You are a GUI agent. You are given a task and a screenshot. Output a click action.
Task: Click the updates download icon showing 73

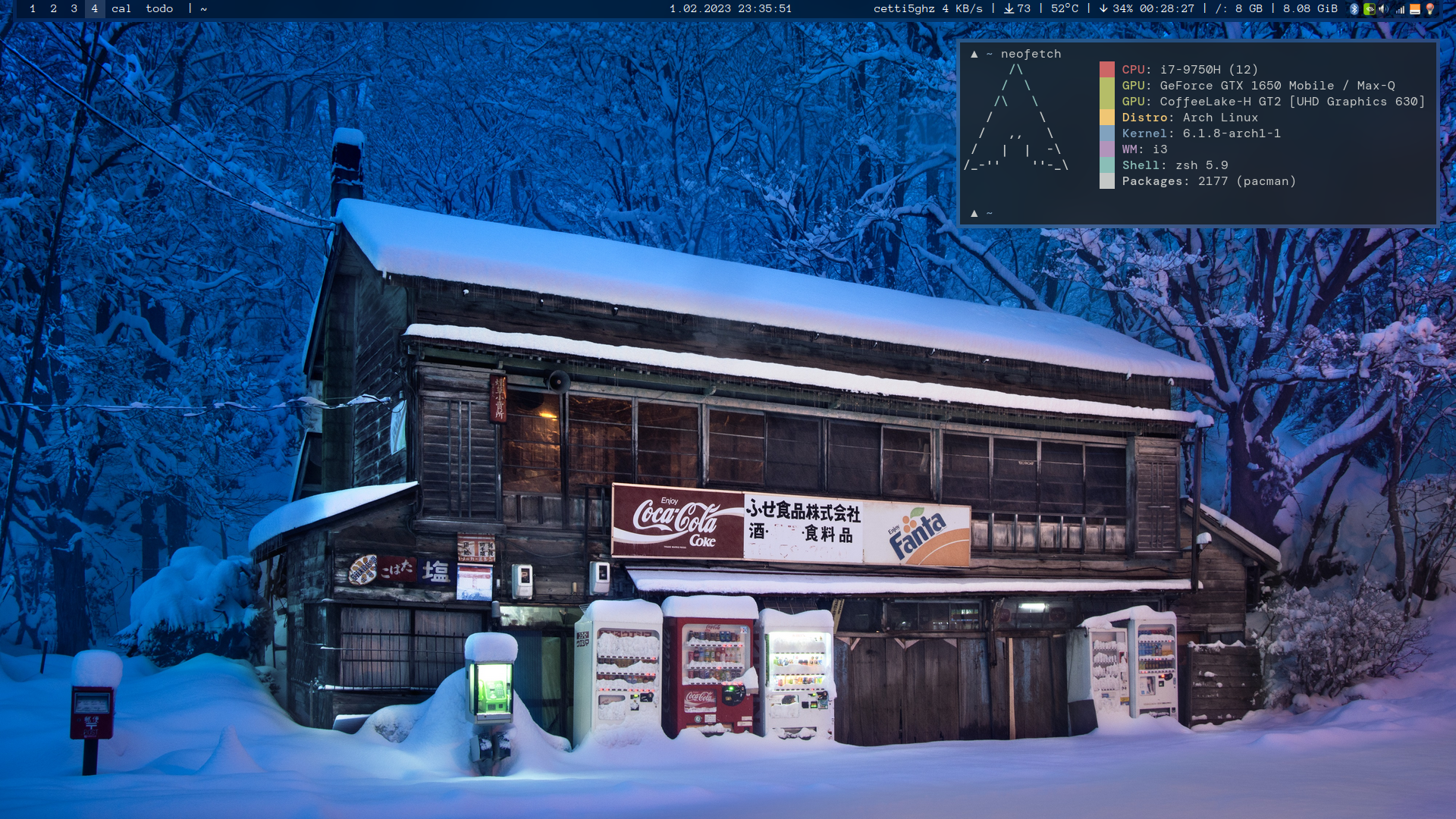[x=1009, y=9]
